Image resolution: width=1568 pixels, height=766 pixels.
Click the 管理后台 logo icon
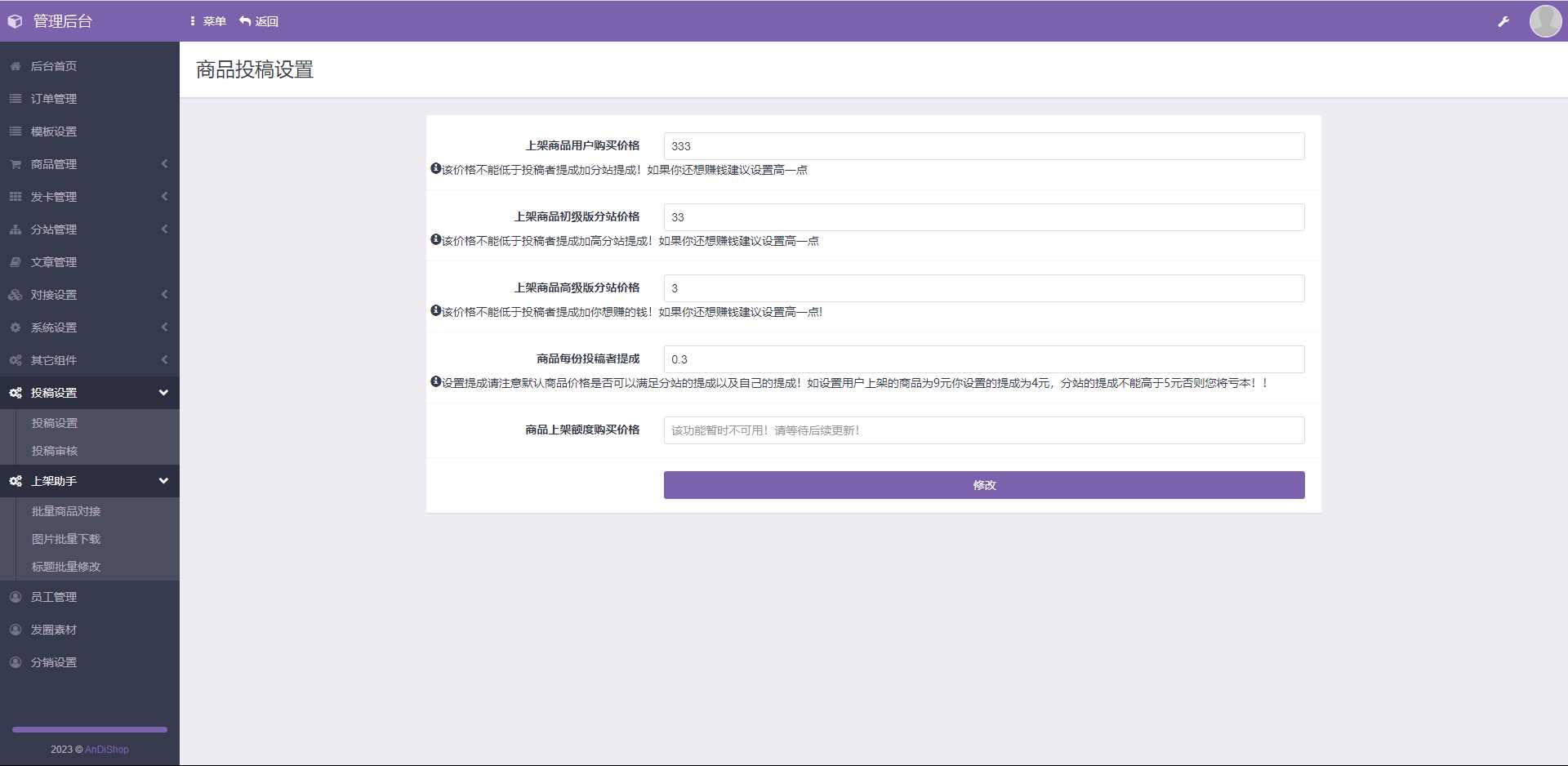tap(14, 21)
